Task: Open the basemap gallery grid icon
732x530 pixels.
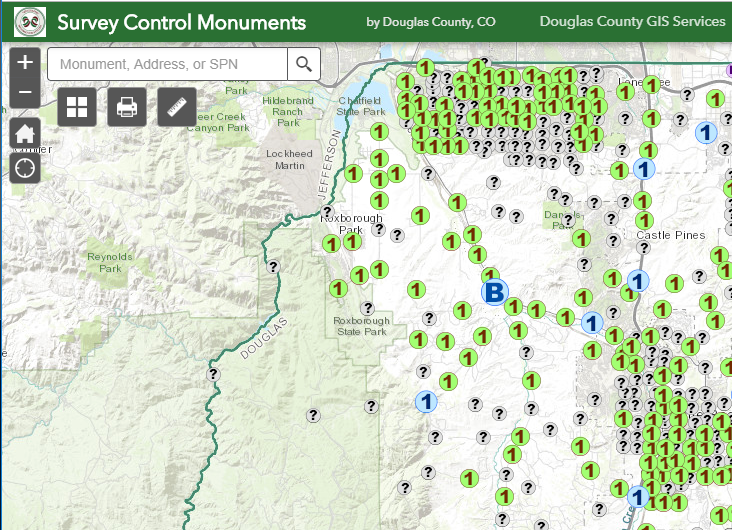Action: tap(77, 106)
